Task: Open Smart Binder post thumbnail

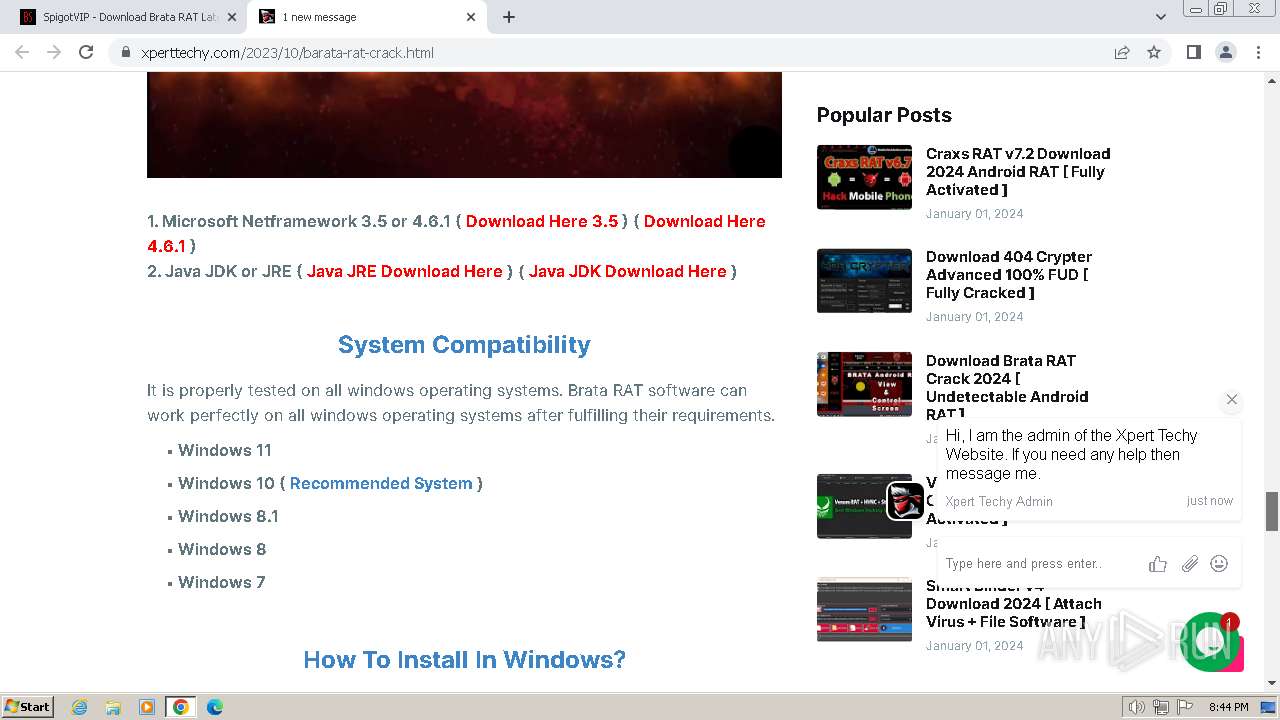Action: pyautogui.click(x=864, y=609)
